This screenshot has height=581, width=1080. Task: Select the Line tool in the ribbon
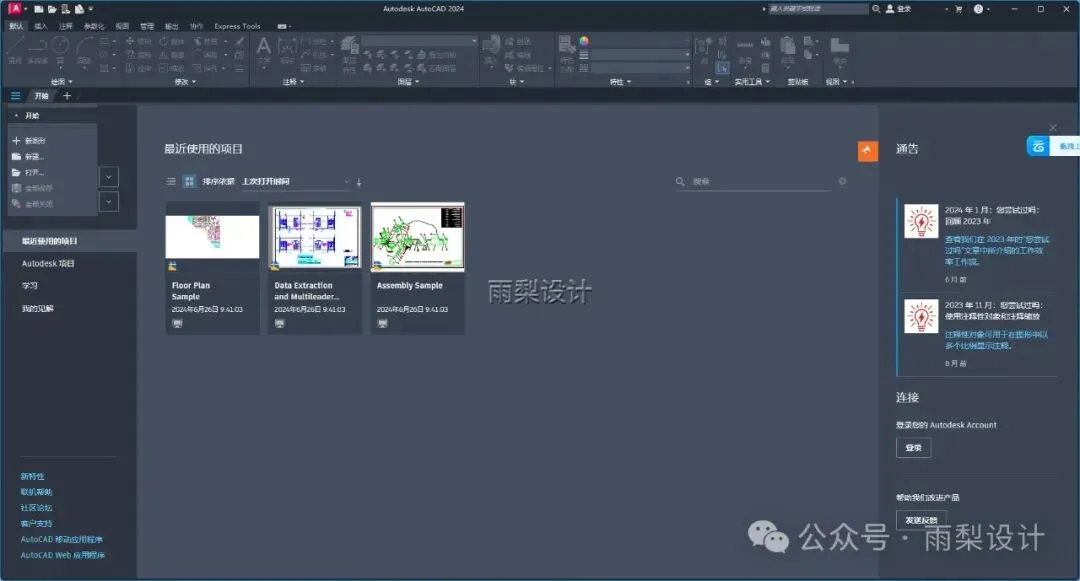(x=15, y=48)
